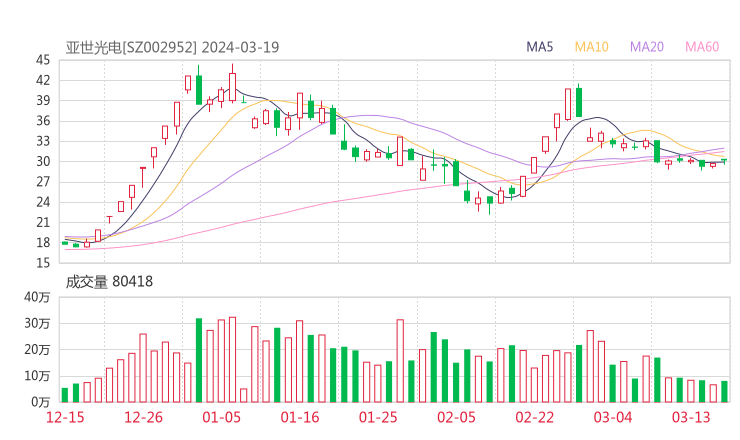Click the 21 price axis label
Viewport: 740px width, 440px height.
click(43, 222)
